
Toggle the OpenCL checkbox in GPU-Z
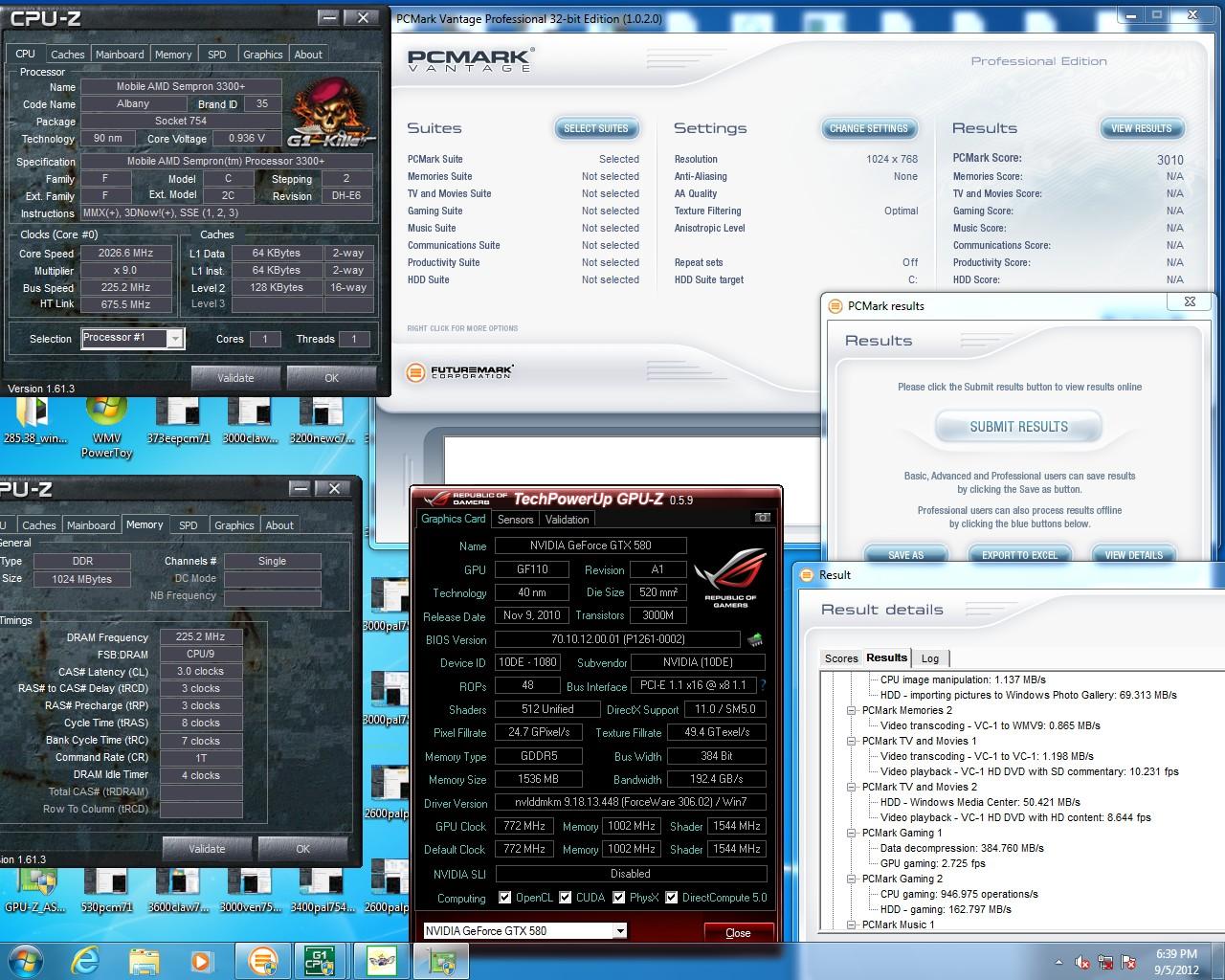505,898
